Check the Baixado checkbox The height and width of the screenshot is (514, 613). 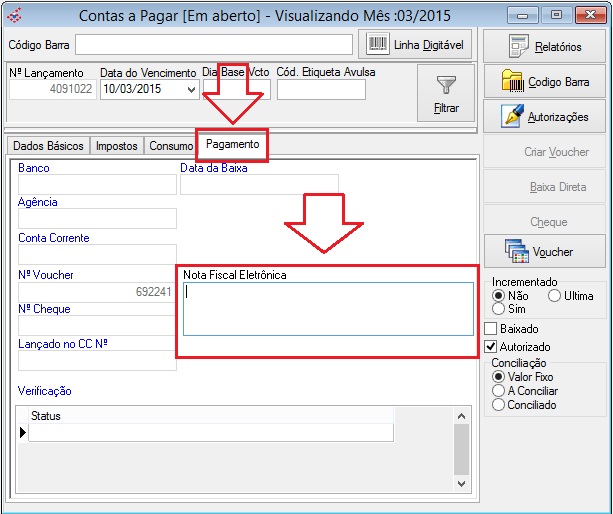tap(491, 328)
